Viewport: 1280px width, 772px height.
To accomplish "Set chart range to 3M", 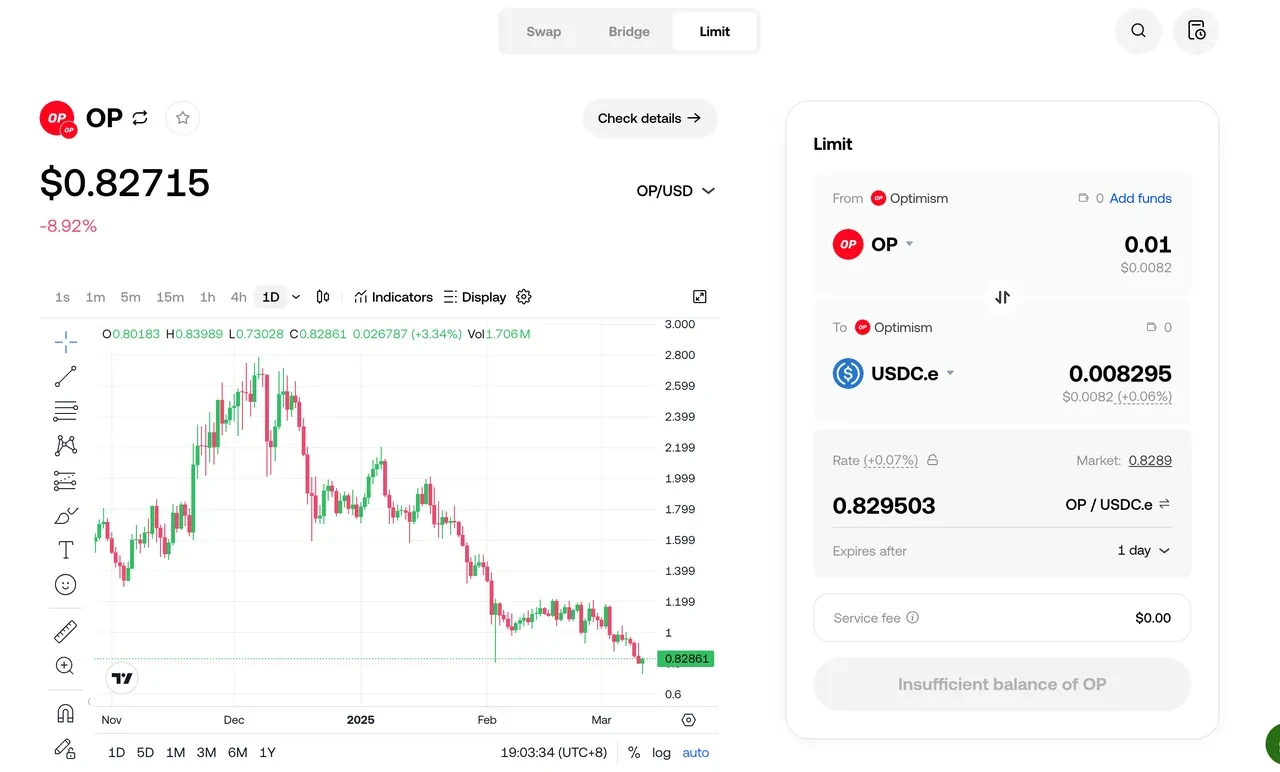I will tap(206, 753).
